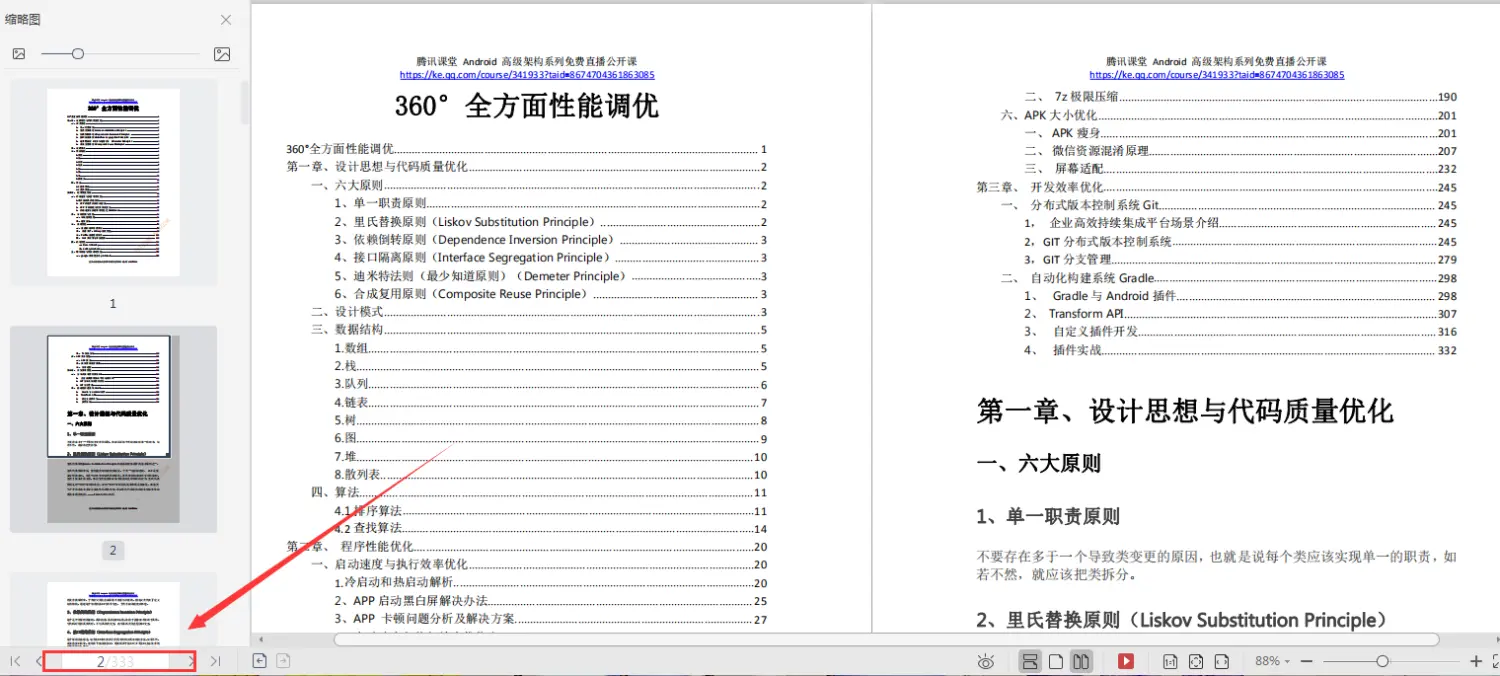Image resolution: width=1500 pixels, height=676 pixels.
Task: Click the small thumbnail size icon
Action: [x=18, y=54]
